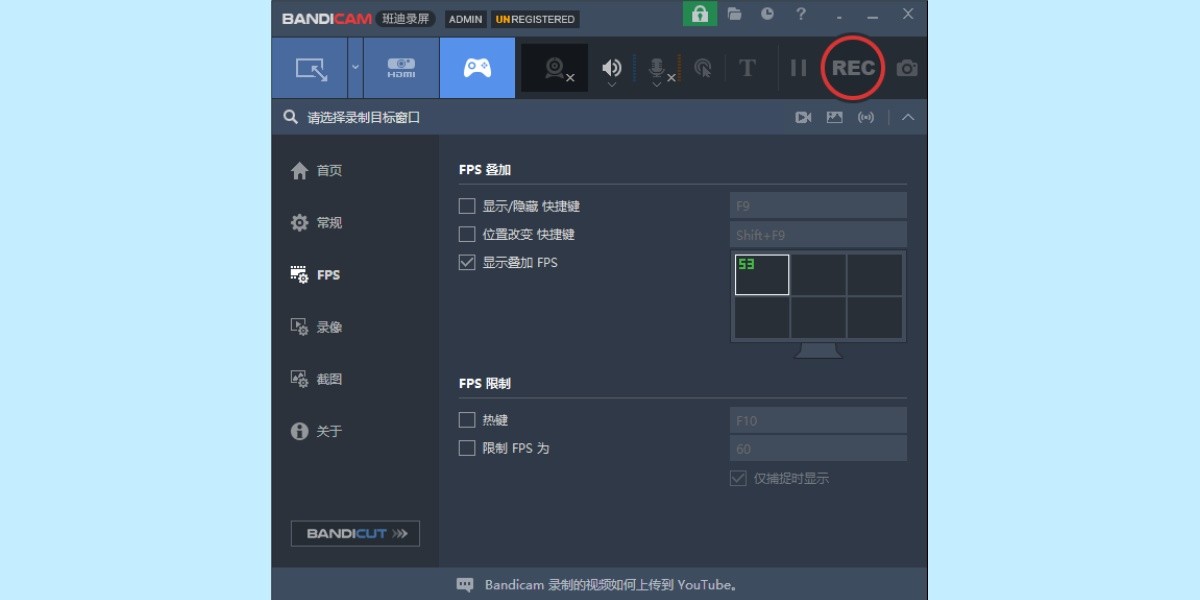
Task: Click the muted microphone icon
Action: (658, 65)
